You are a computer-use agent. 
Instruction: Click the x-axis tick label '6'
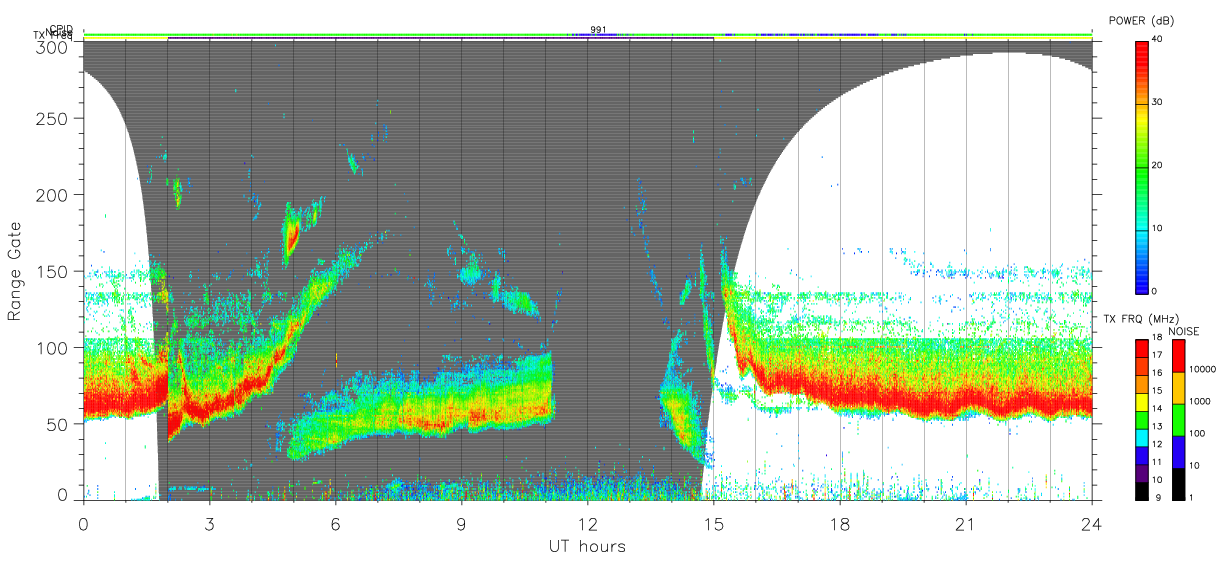coord(336,524)
